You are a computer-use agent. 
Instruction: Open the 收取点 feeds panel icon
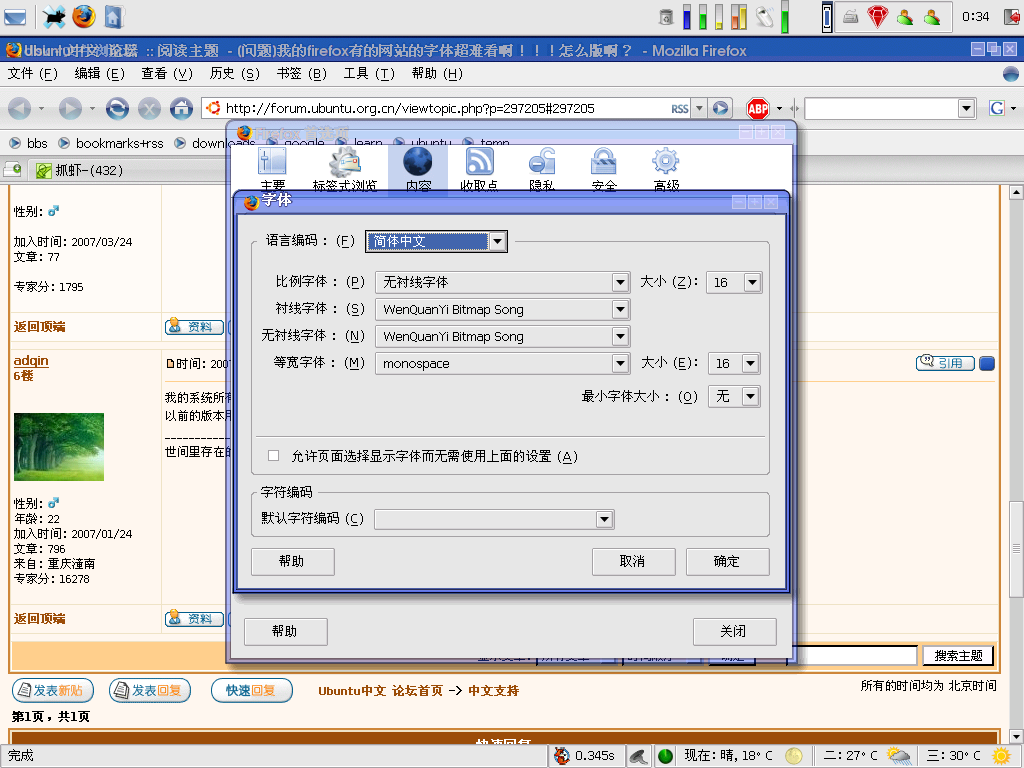[479, 168]
